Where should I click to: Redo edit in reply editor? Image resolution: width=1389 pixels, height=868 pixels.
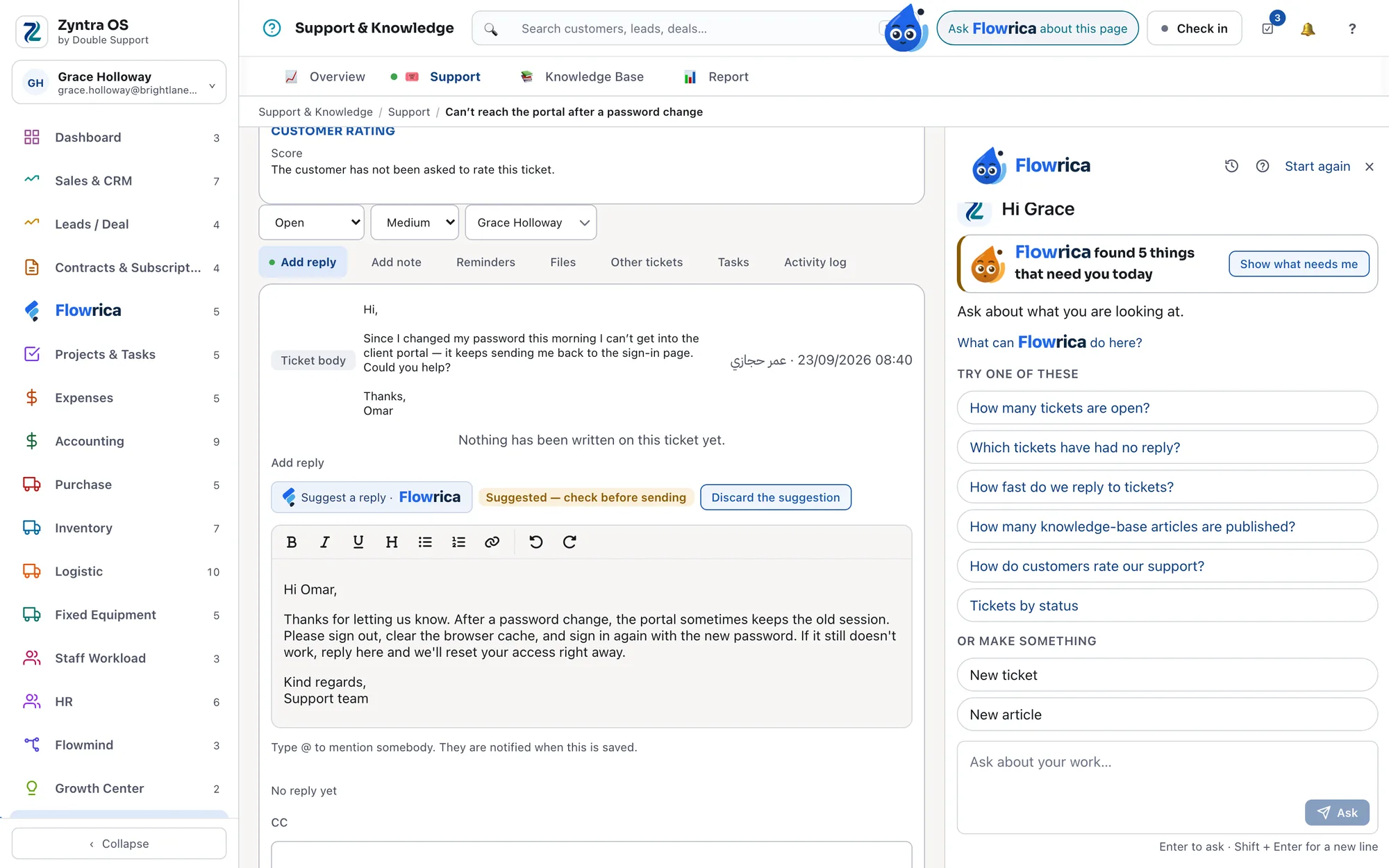[x=569, y=542]
